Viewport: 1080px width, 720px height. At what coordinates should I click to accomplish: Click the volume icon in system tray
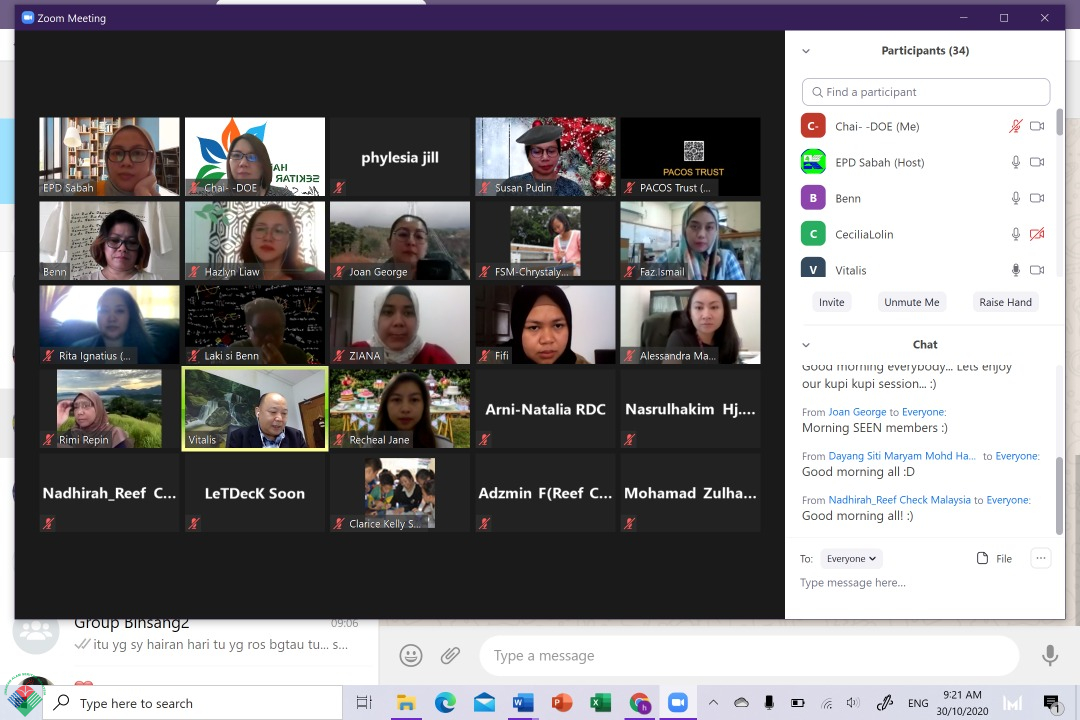853,703
